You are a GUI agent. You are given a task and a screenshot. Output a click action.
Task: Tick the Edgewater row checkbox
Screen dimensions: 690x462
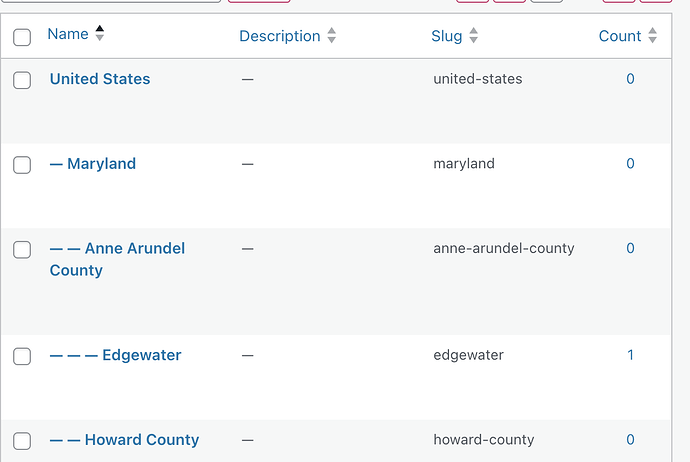point(22,356)
